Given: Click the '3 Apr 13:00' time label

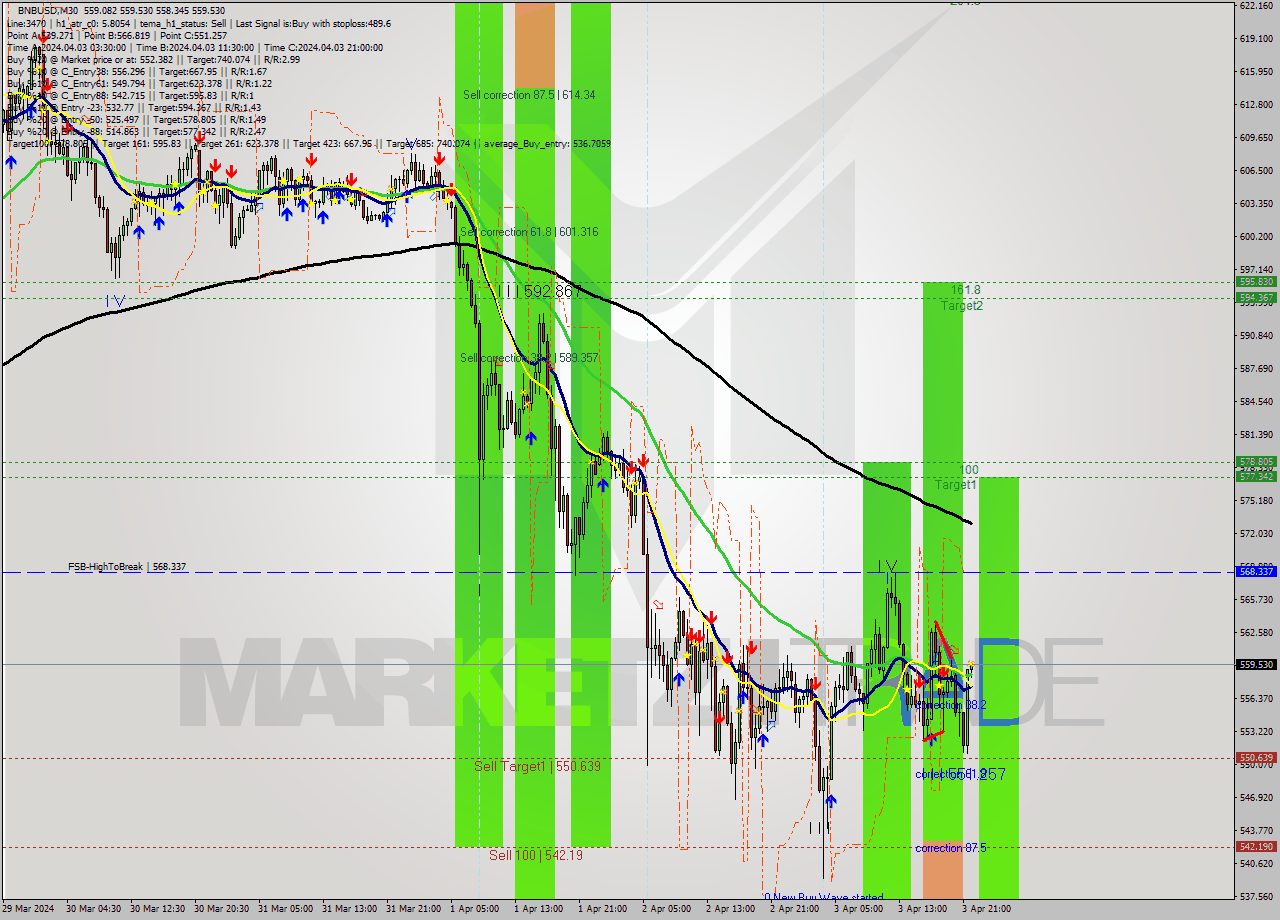Looking at the screenshot, I should [x=922, y=909].
